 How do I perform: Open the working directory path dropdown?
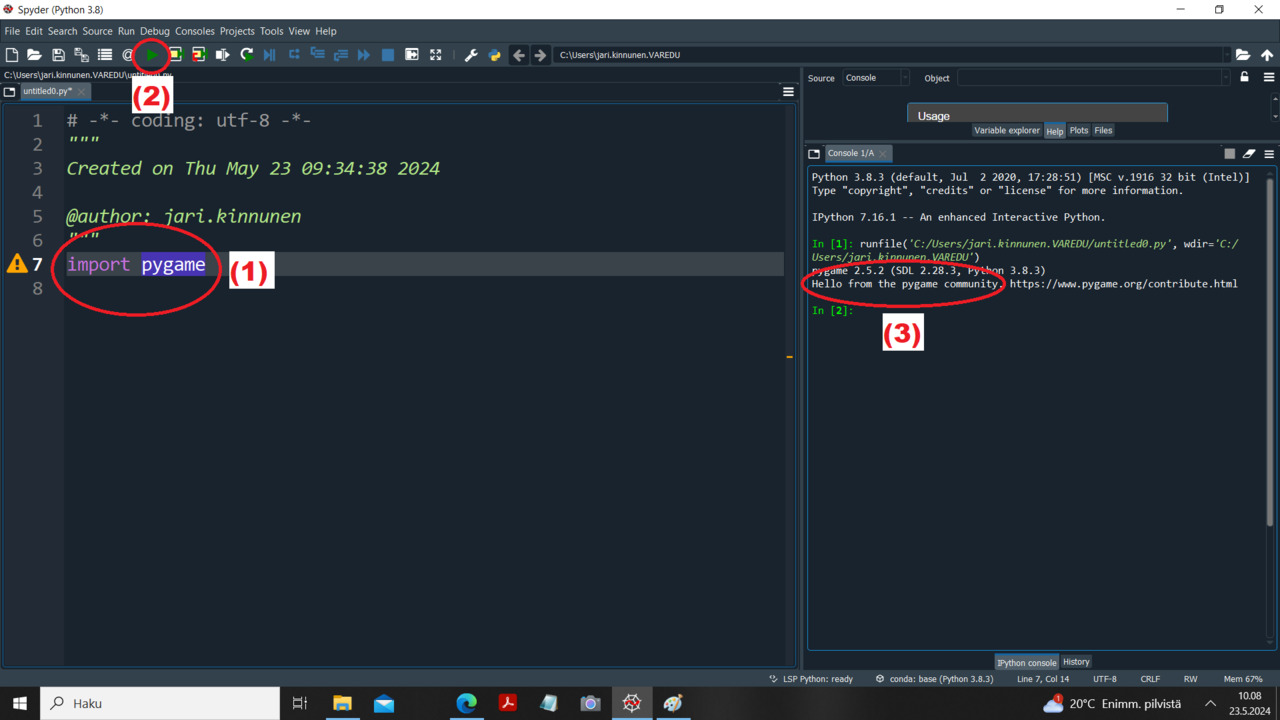pos(1227,55)
